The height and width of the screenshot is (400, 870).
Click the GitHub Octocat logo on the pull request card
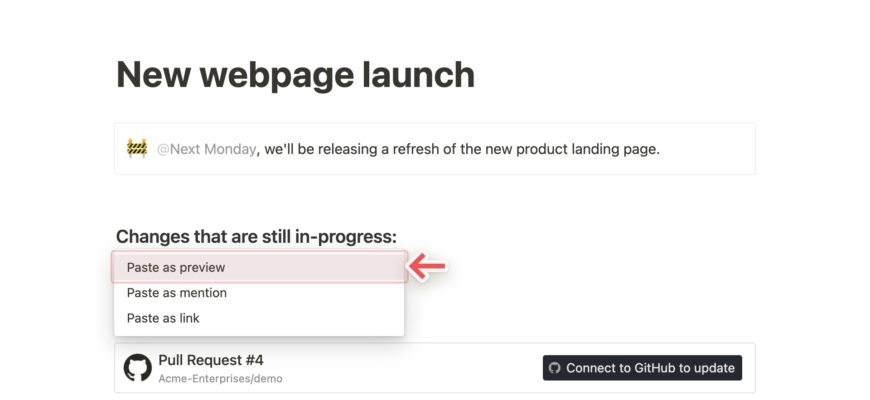[138, 368]
